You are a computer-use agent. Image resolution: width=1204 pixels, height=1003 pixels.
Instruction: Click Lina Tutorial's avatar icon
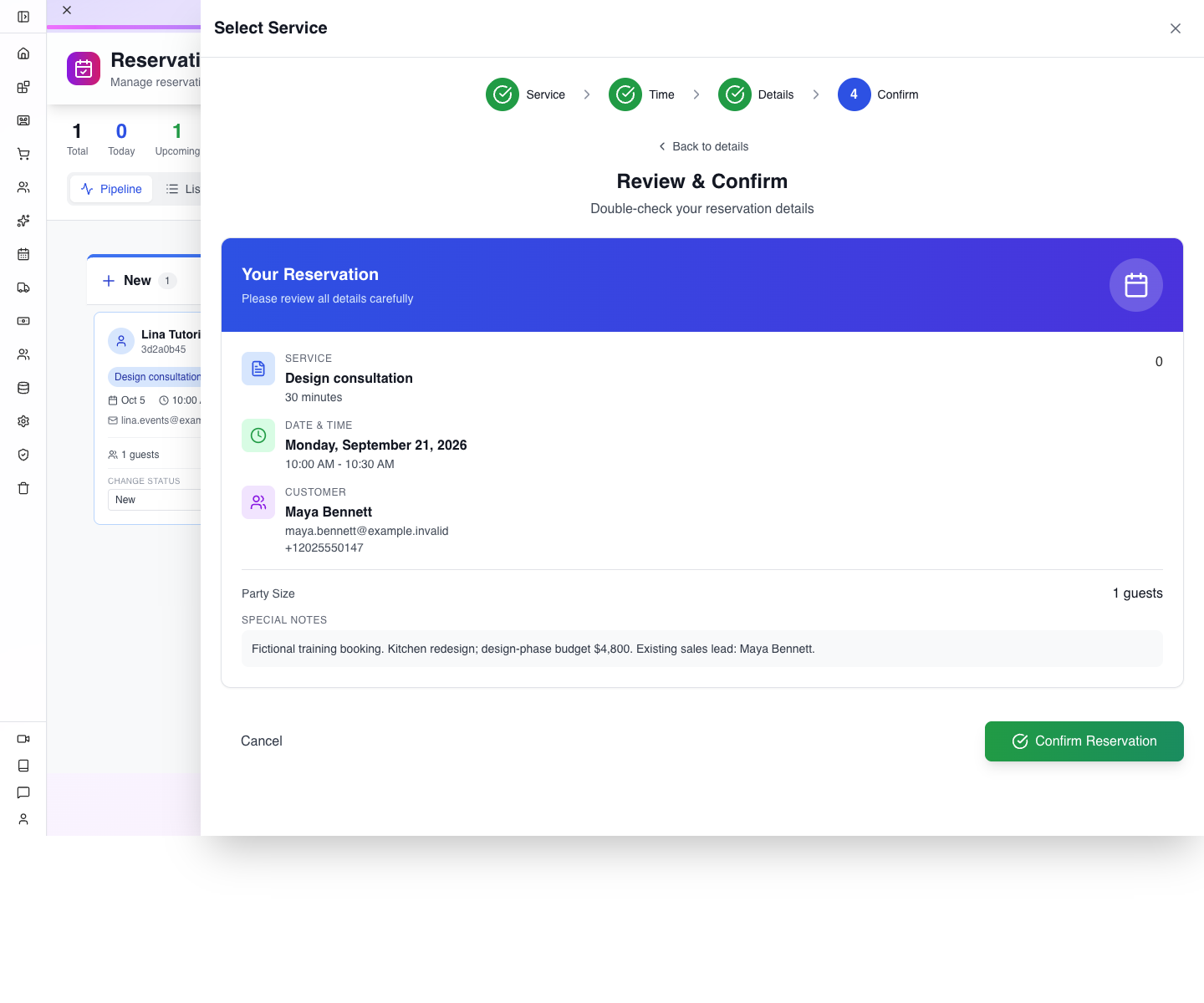(121, 341)
